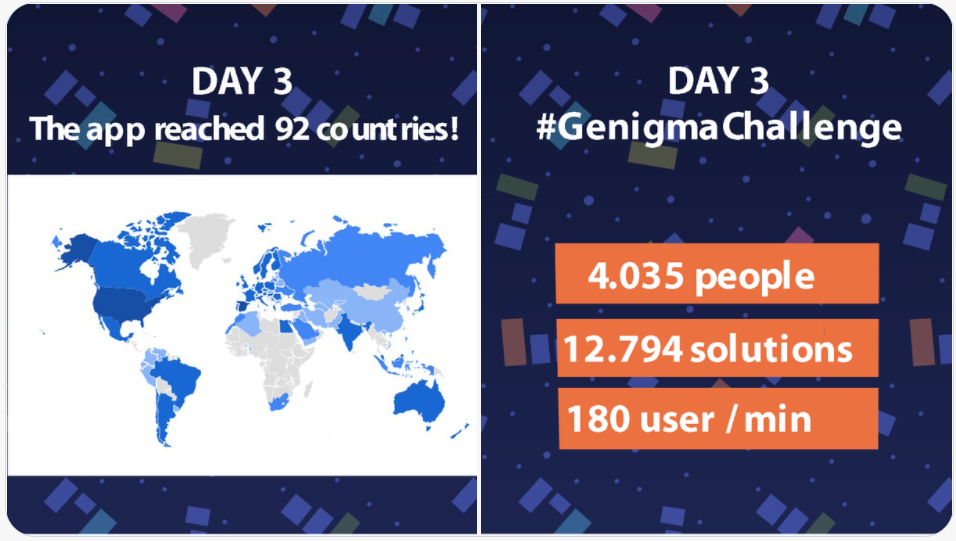This screenshot has height=541, width=956.
Task: Select the '4.035 people' orange box
Action: 717,274
